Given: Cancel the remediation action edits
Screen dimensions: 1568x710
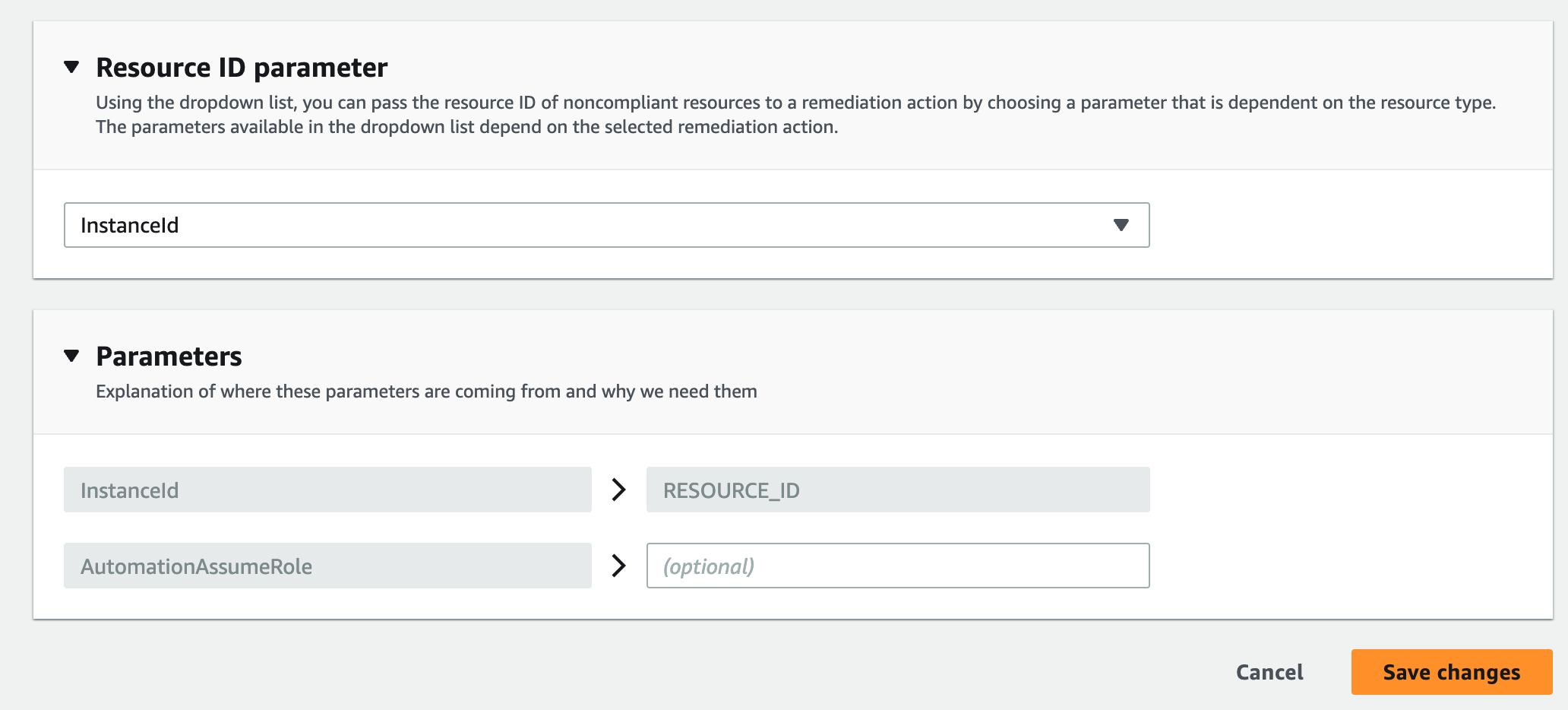Looking at the screenshot, I should pyautogui.click(x=1269, y=672).
